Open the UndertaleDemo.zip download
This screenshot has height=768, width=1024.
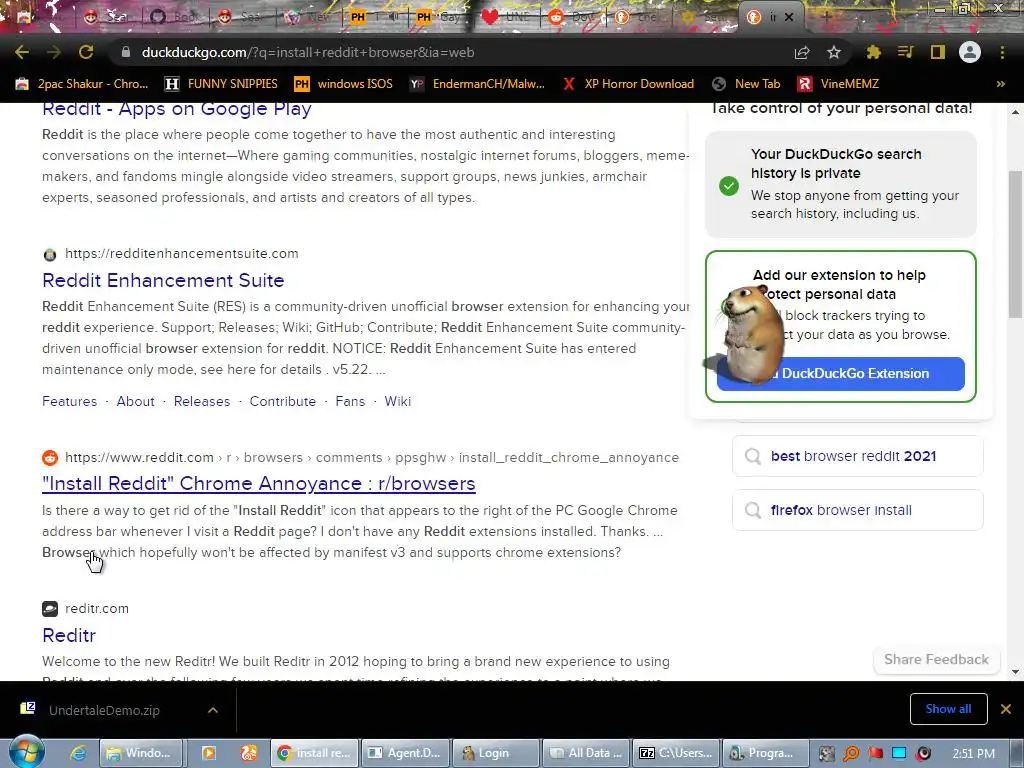point(104,710)
